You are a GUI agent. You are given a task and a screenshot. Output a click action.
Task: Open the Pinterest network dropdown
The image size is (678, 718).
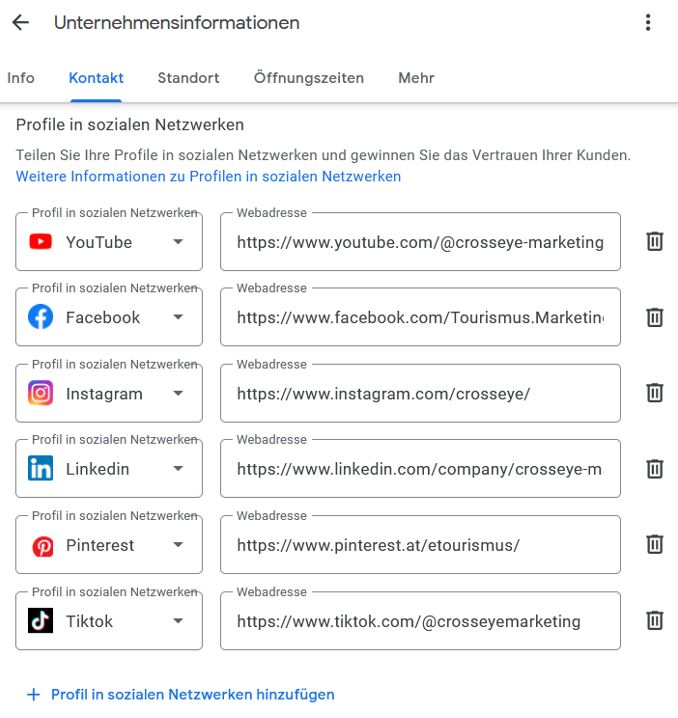tap(109, 544)
